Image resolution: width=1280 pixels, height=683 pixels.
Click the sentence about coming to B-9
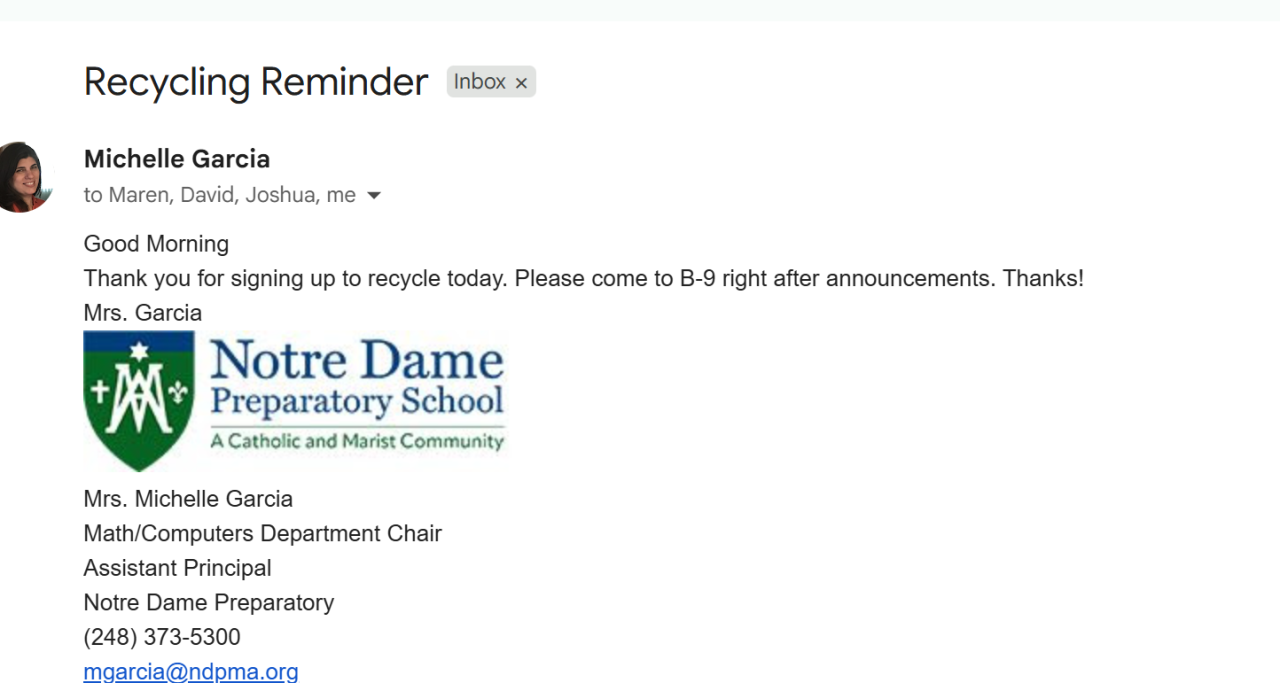583,278
